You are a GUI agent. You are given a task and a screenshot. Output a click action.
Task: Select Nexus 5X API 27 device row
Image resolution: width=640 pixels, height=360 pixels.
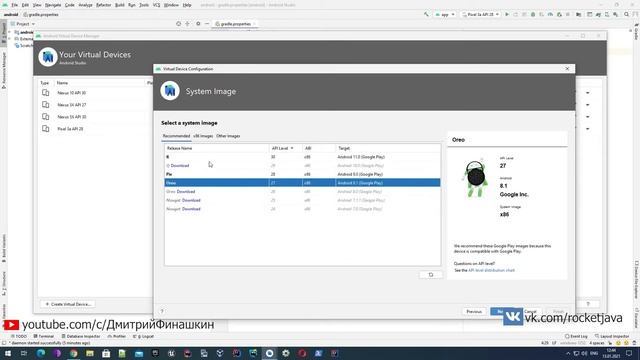tap(96, 105)
